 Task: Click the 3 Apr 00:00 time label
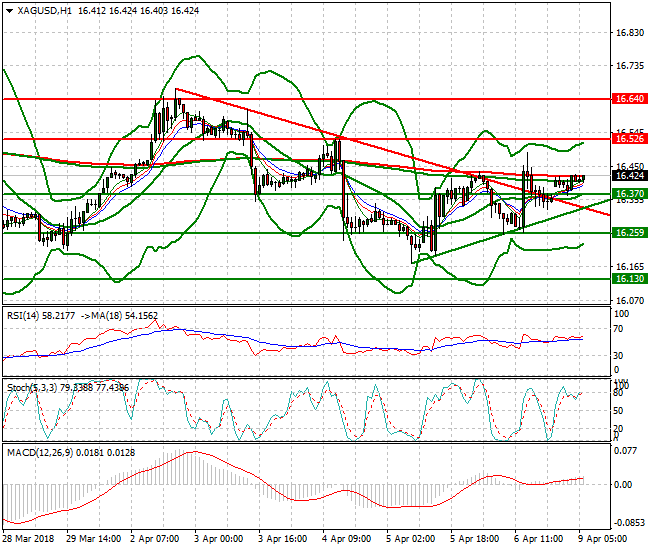(x=218, y=539)
